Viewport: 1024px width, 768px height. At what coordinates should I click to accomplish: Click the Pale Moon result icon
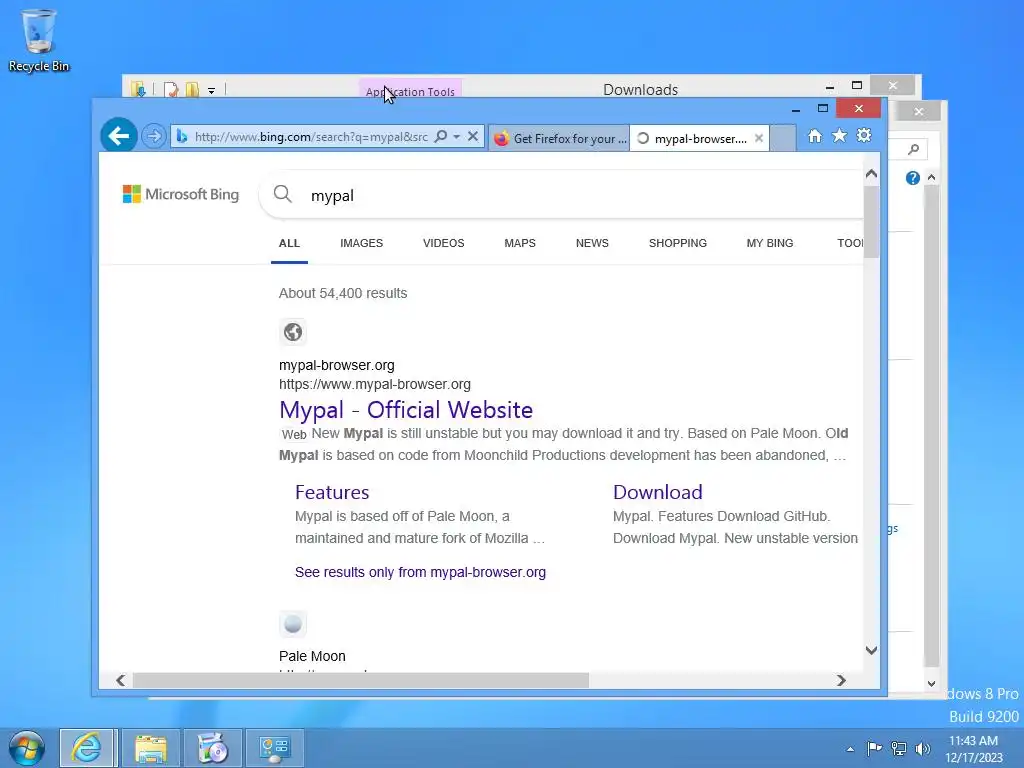pos(293,624)
